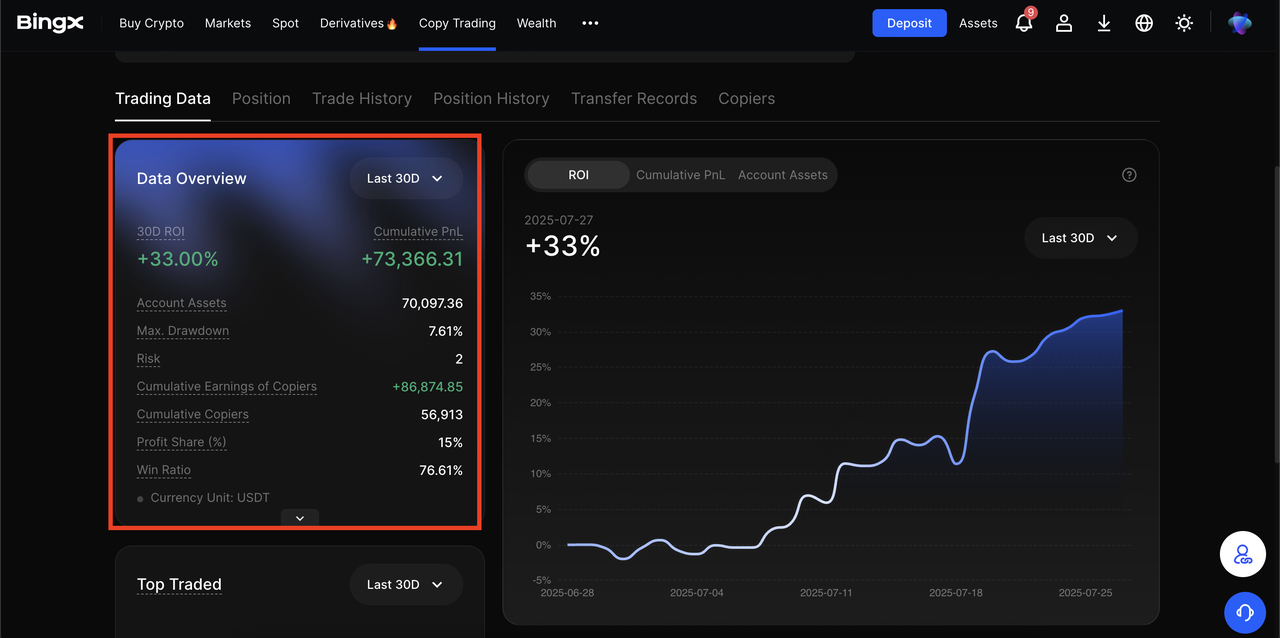This screenshot has width=1280, height=638.
Task: Click the chart help question mark icon
Action: [x=1129, y=175]
